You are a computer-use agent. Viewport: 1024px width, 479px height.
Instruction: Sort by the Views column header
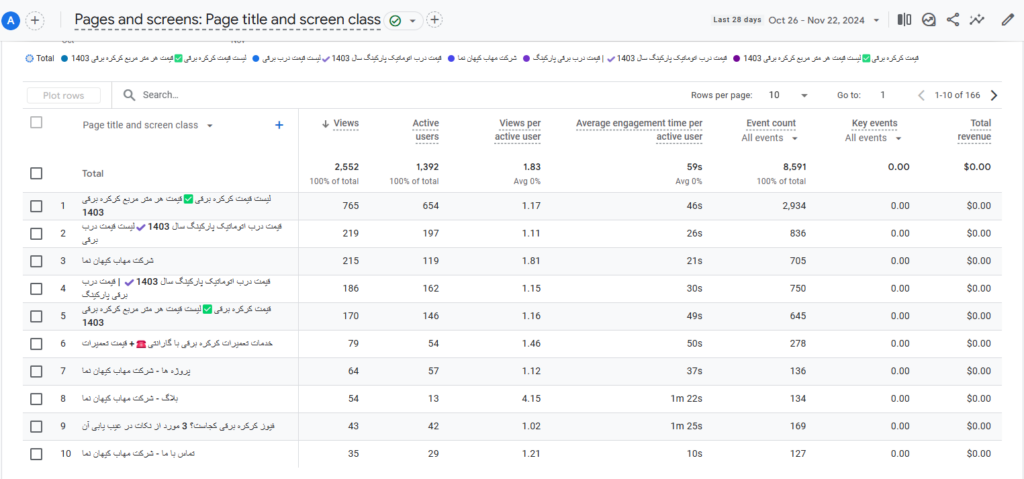(x=340, y=124)
